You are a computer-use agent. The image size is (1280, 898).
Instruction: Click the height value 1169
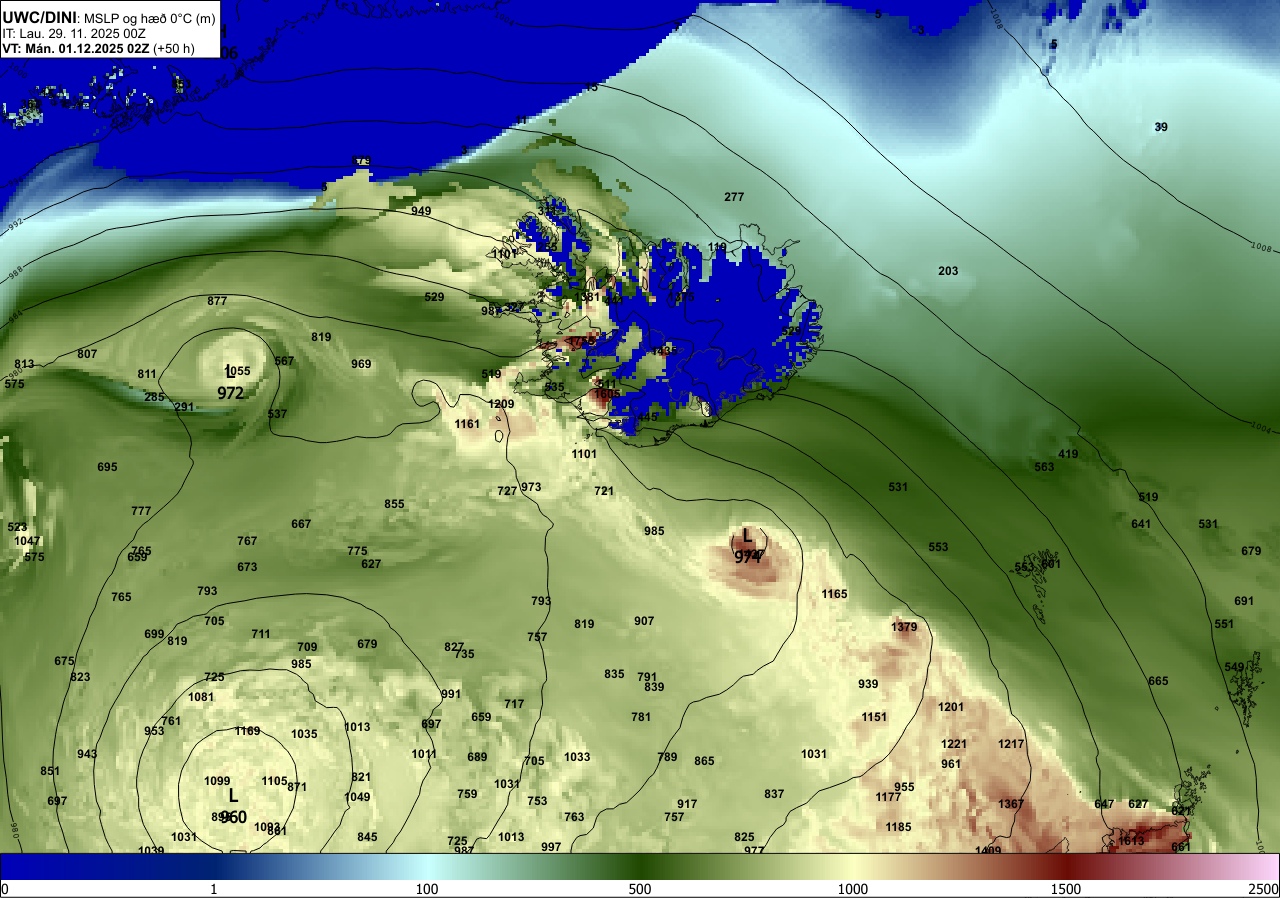(248, 731)
